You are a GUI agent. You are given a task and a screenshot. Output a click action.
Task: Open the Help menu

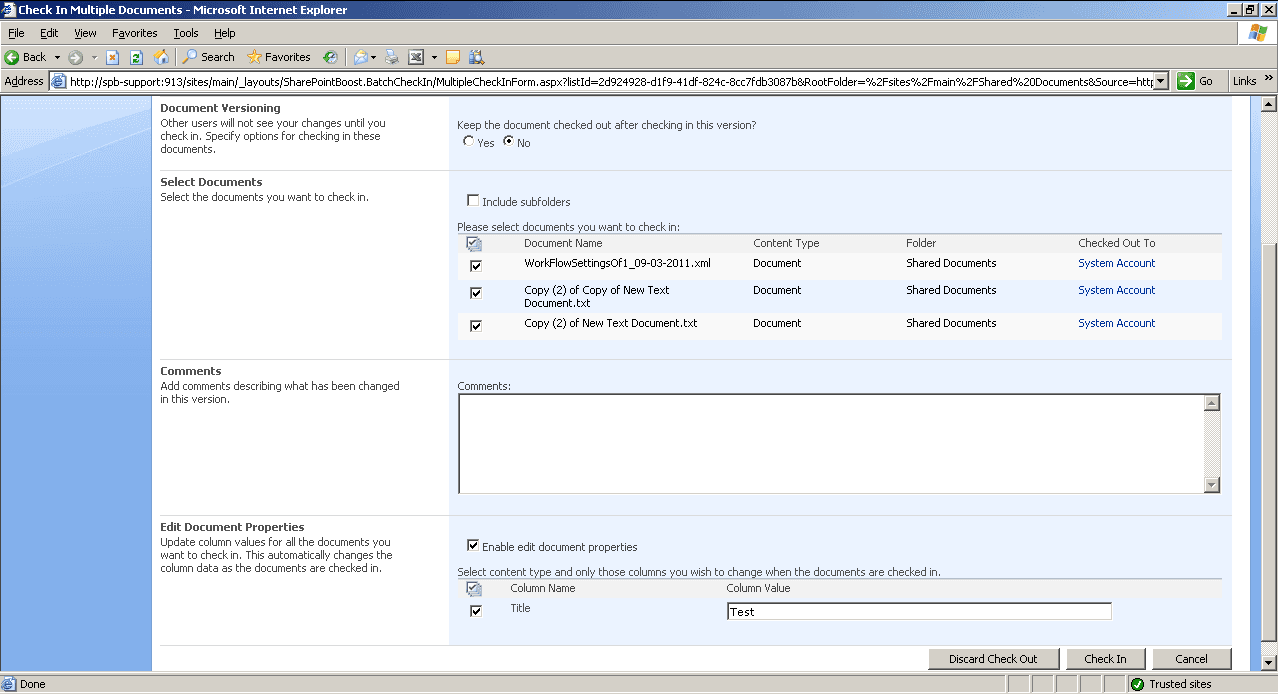pos(224,33)
